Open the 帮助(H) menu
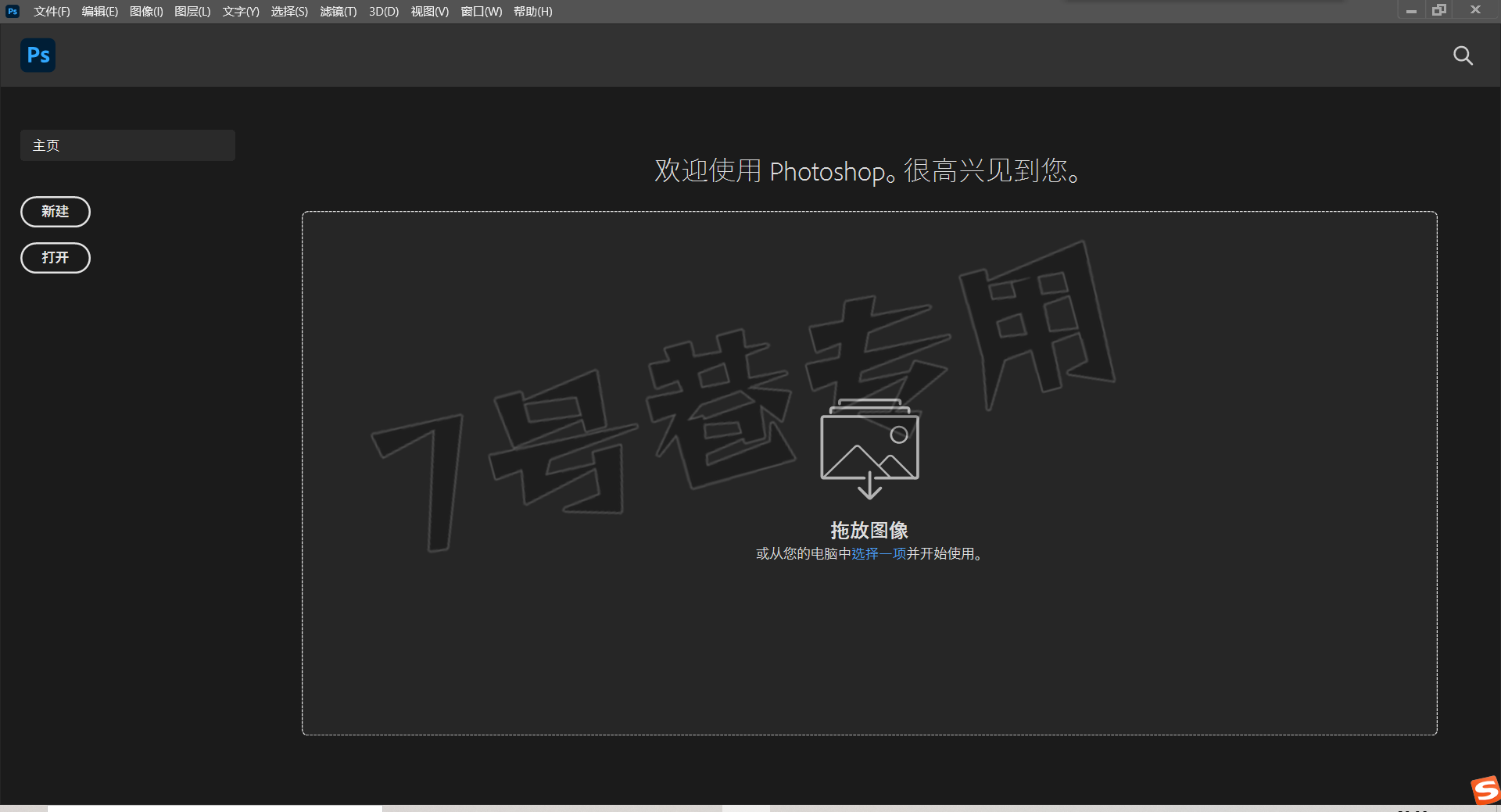The height and width of the screenshot is (812, 1501). click(x=532, y=12)
